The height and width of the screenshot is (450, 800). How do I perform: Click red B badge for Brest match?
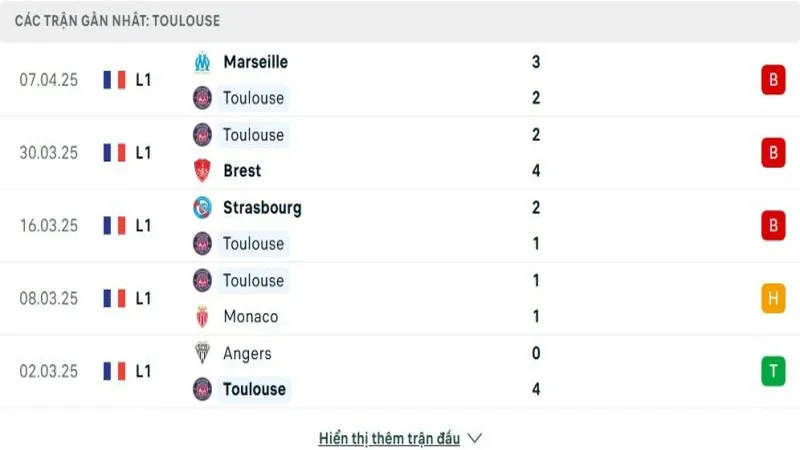click(773, 153)
